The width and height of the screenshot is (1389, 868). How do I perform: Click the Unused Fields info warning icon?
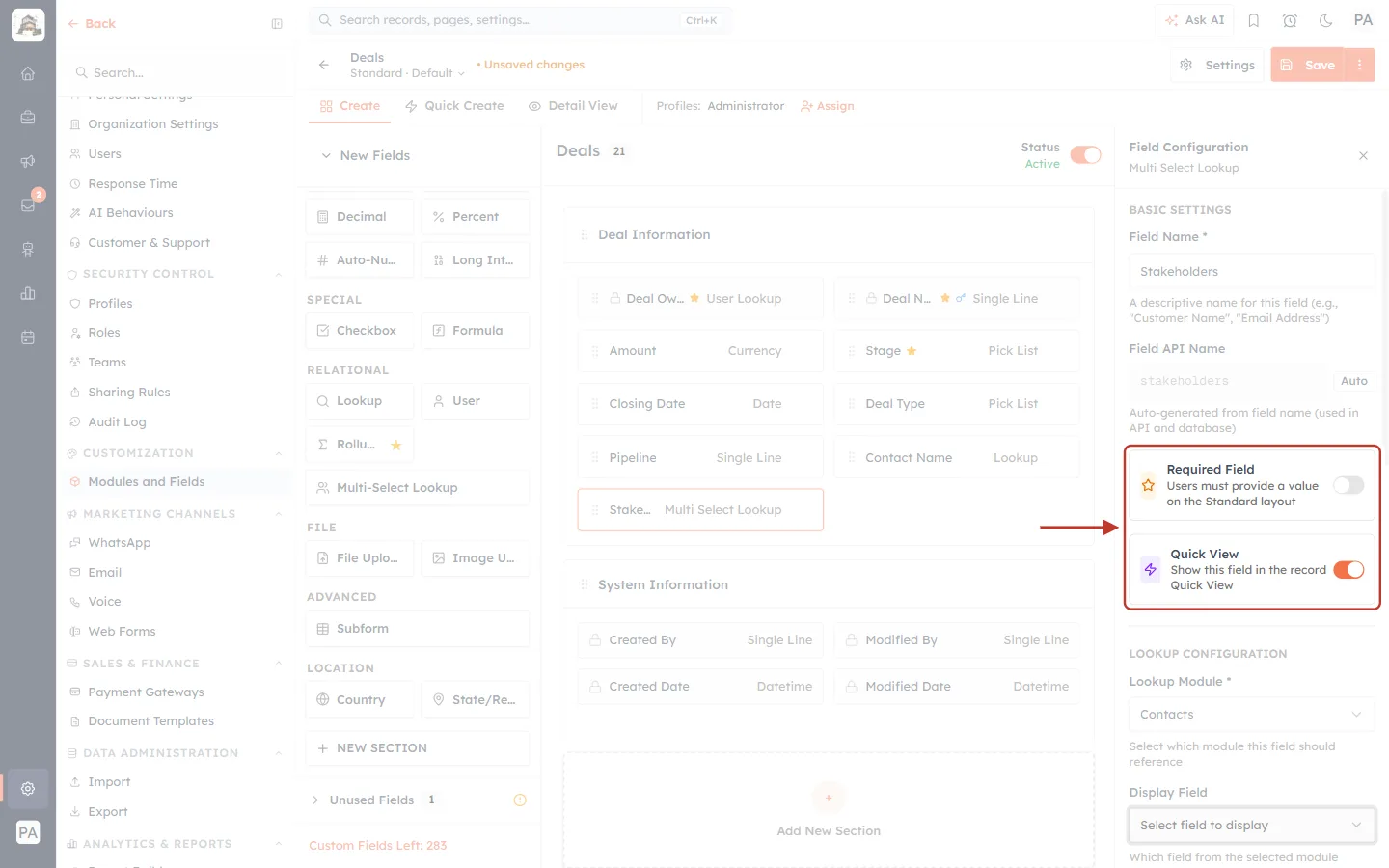point(520,800)
